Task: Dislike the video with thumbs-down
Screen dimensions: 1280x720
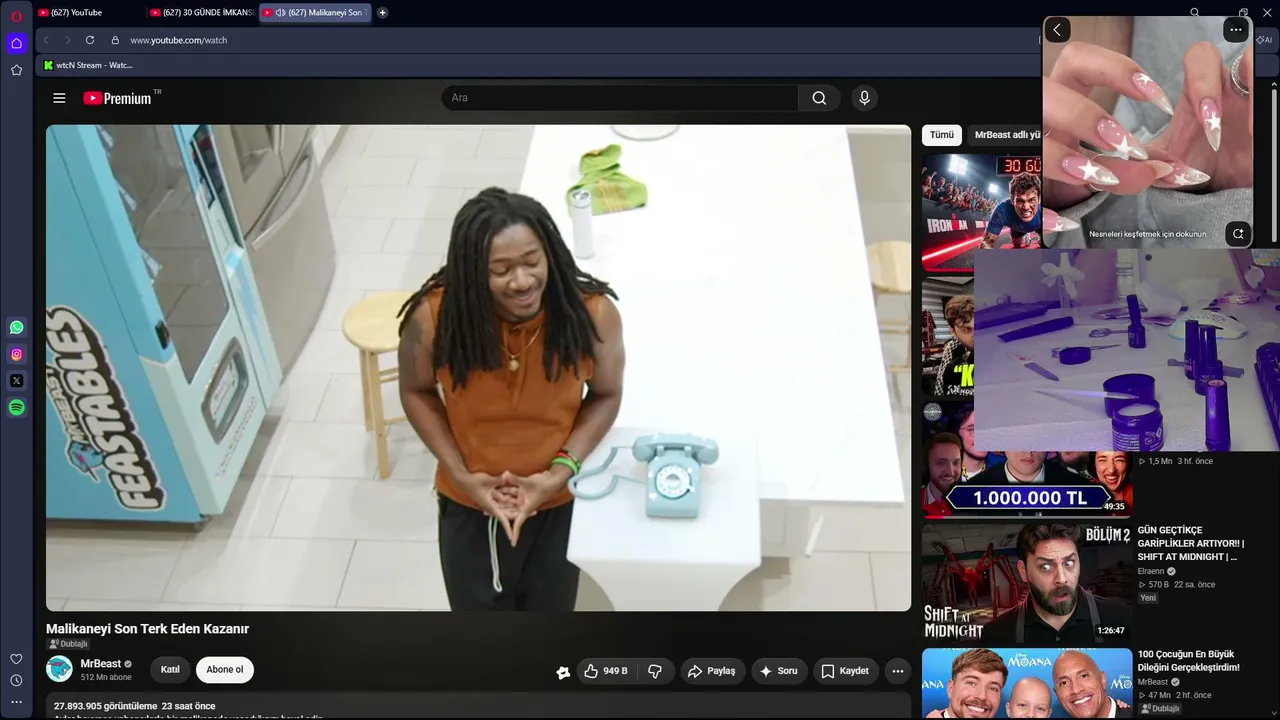Action: coord(655,671)
